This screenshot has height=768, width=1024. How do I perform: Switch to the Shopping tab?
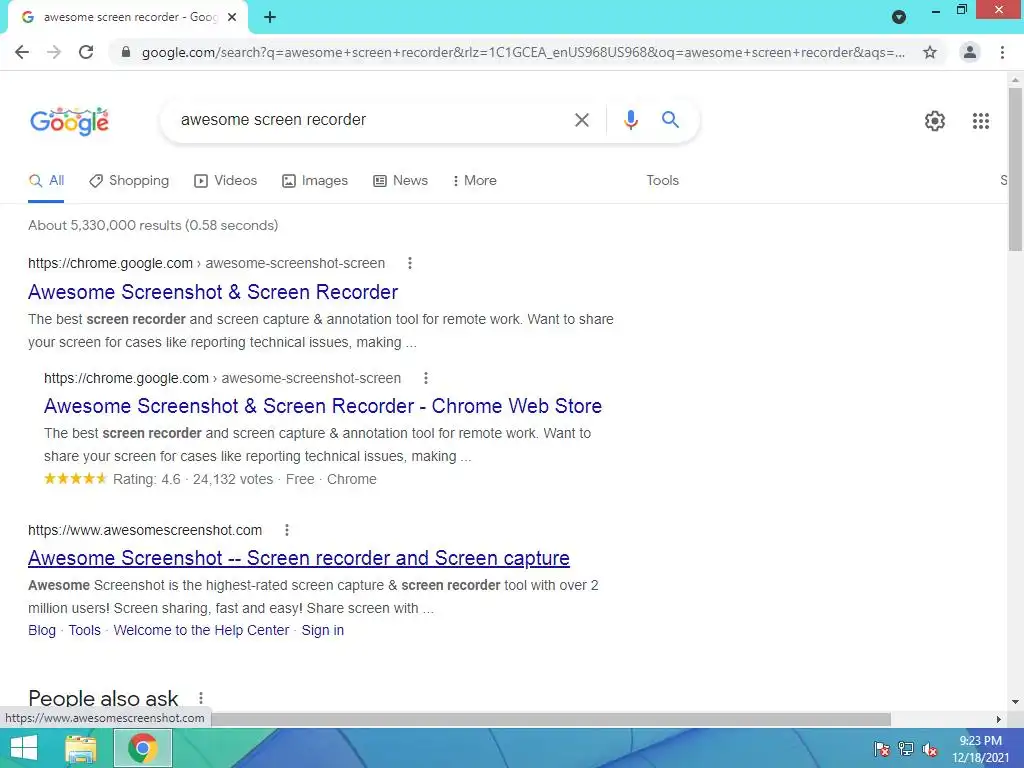pos(129,181)
